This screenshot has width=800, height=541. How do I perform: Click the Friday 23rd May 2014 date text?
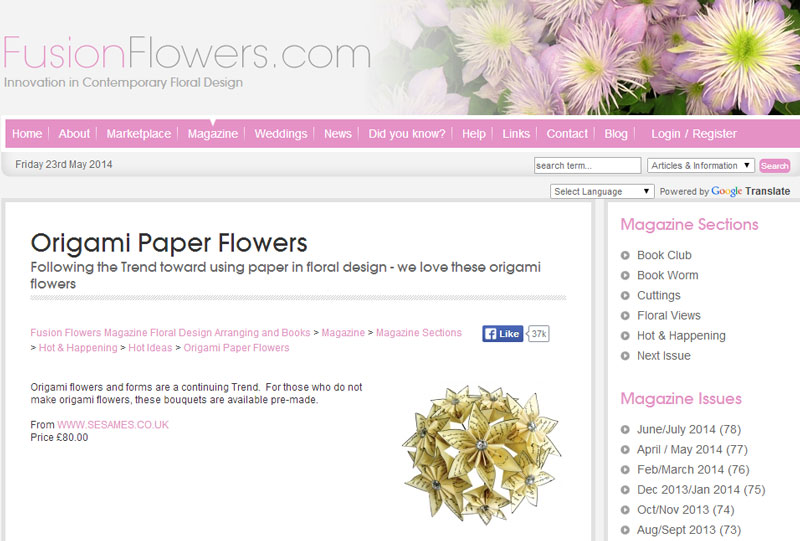click(64, 164)
